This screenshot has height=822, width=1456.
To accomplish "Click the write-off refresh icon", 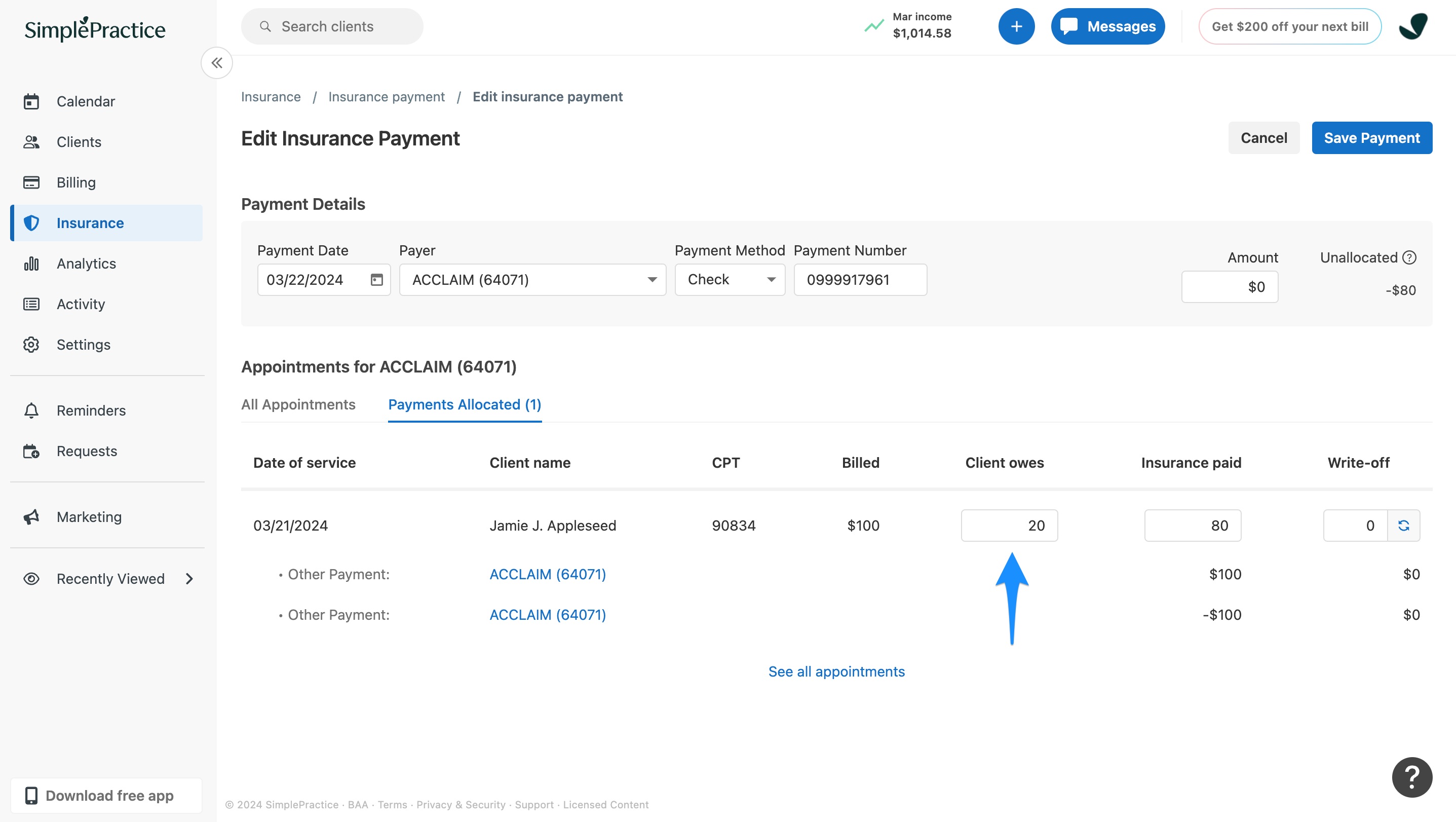I will click(x=1403, y=525).
